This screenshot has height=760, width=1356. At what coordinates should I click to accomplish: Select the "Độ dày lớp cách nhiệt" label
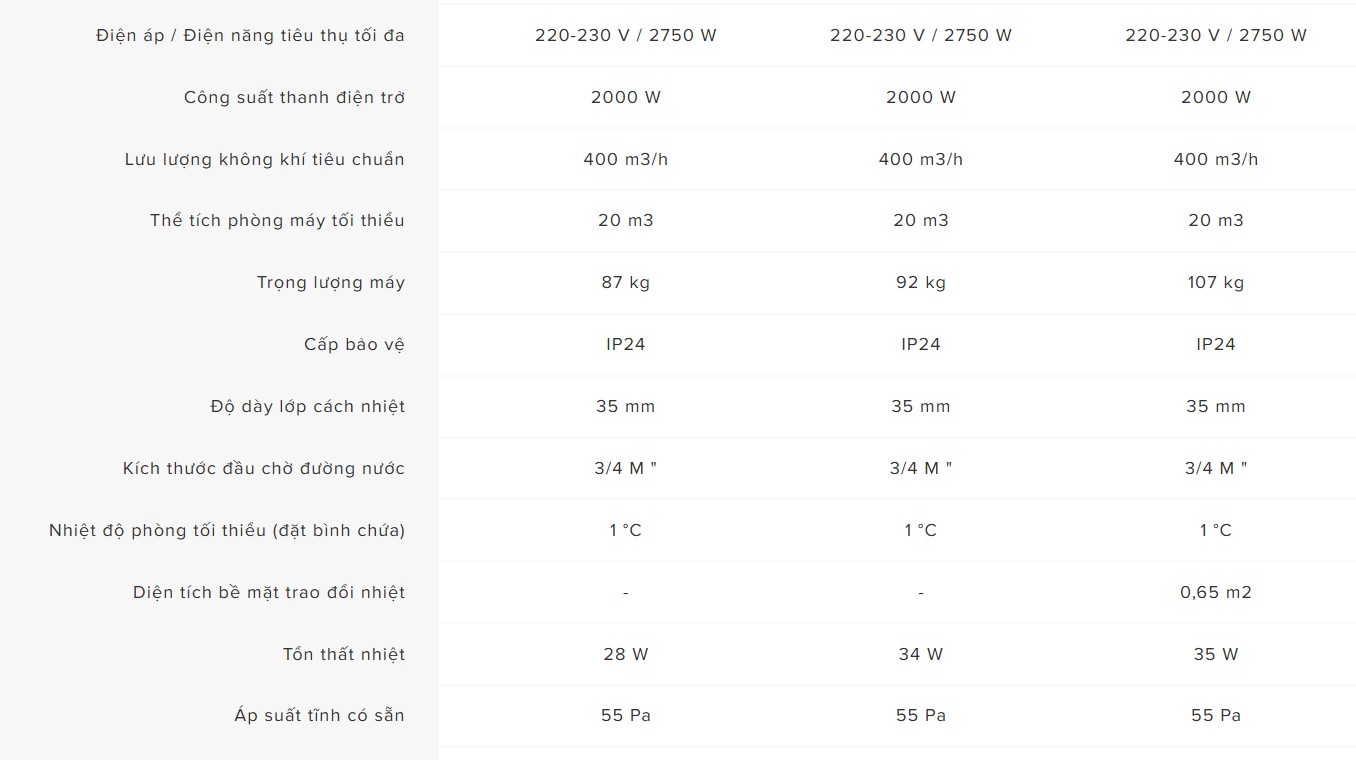click(x=307, y=406)
